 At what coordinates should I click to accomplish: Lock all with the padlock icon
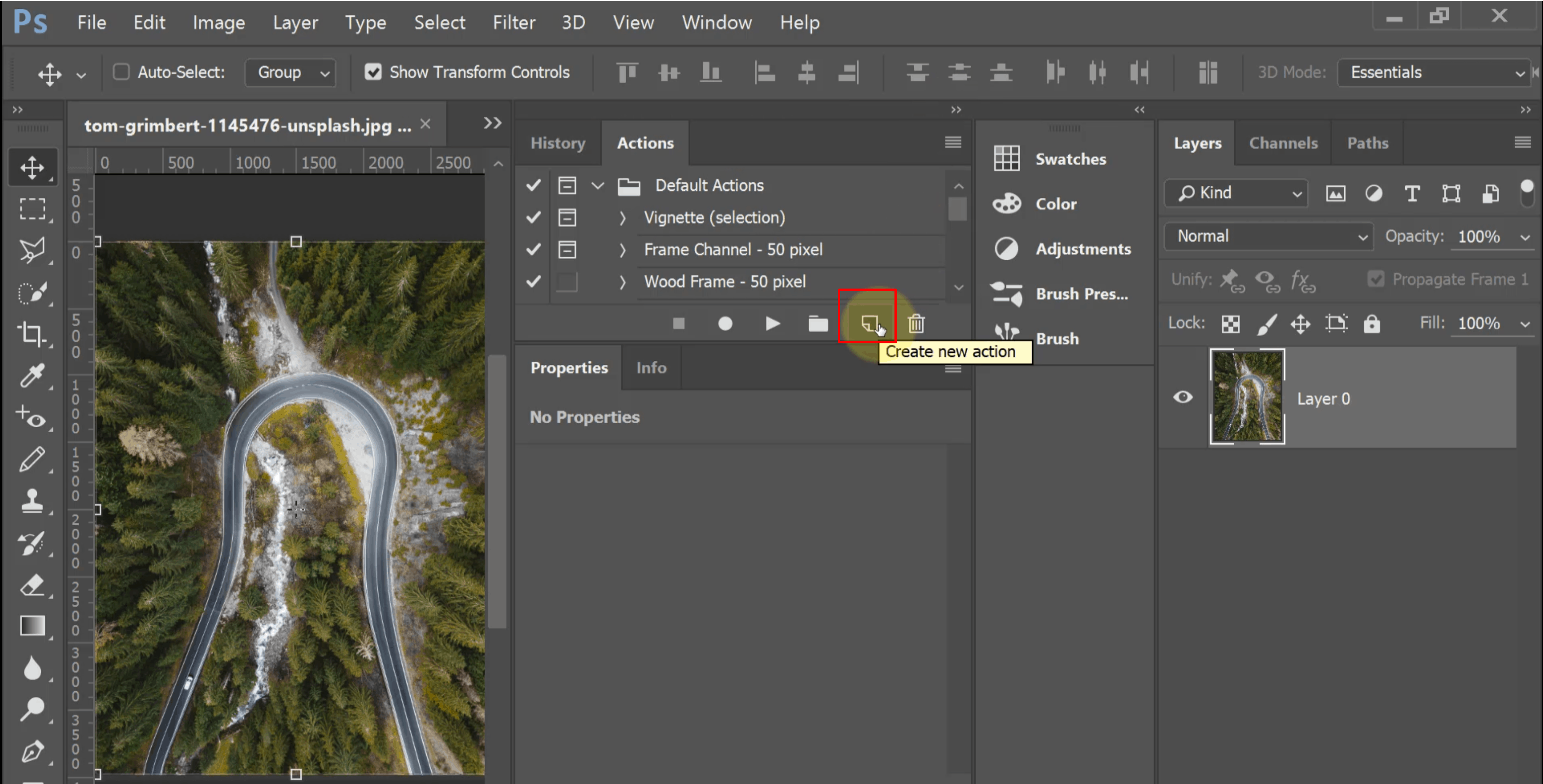click(x=1372, y=324)
